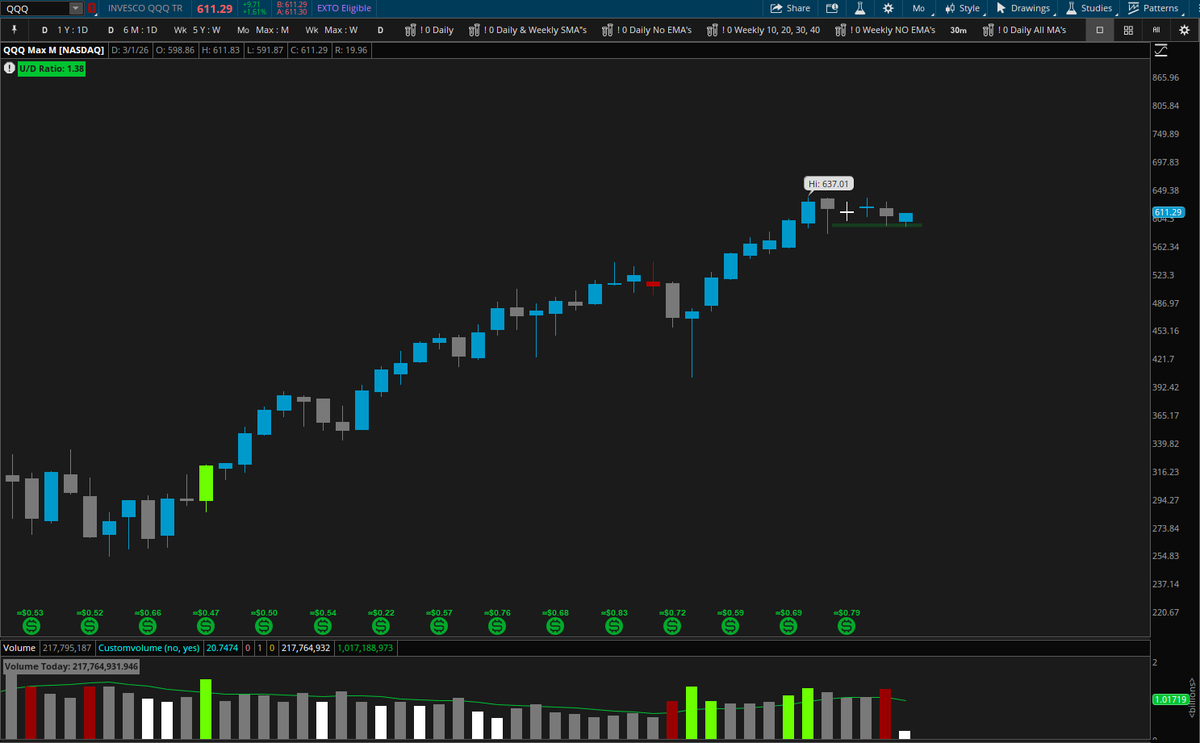Open the Style menu
This screenshot has width=1200, height=743.
(962, 8)
